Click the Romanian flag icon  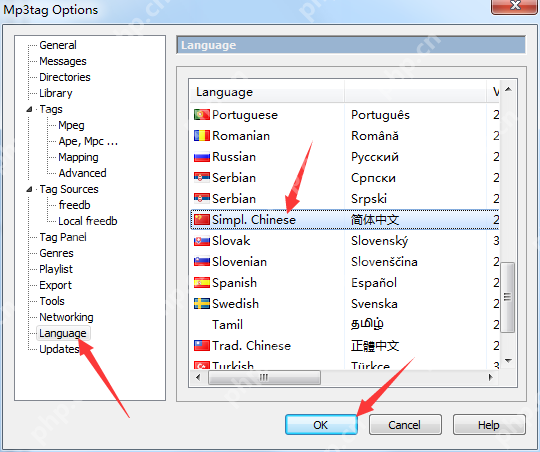click(202, 136)
